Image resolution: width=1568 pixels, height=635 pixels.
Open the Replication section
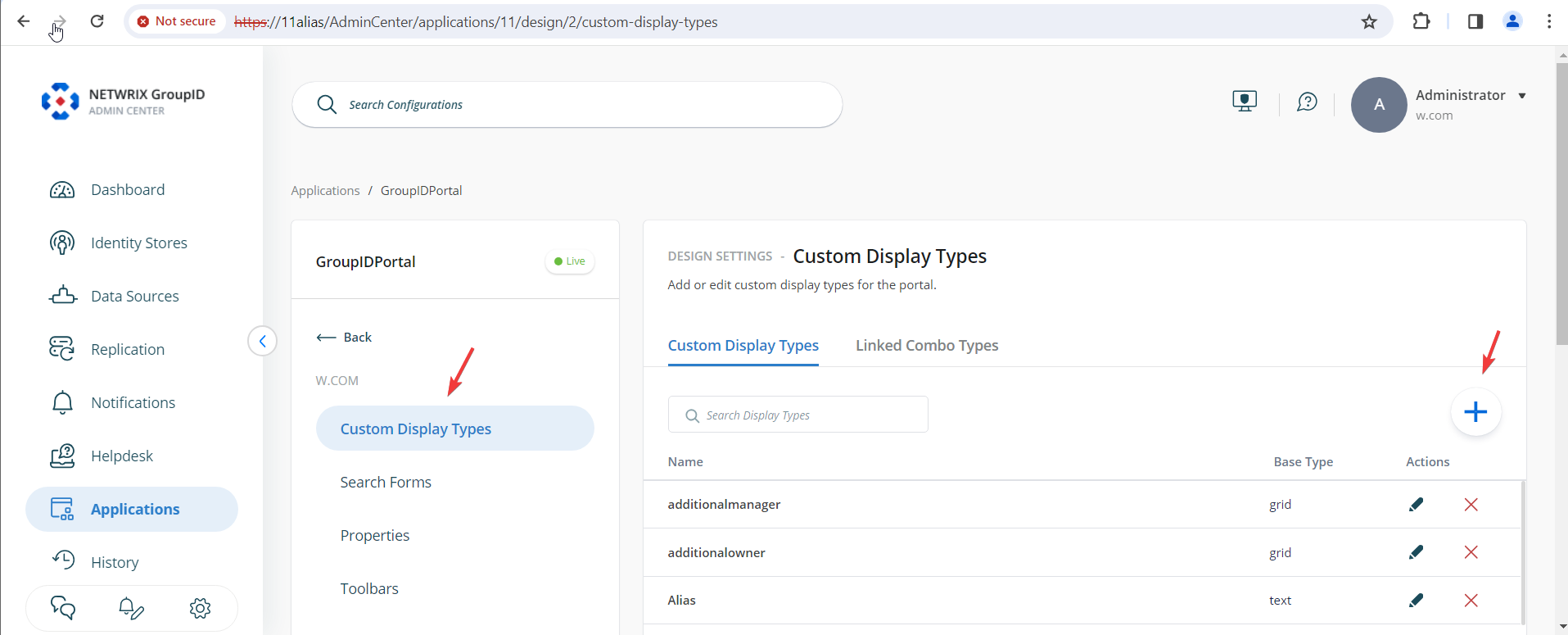pos(107,350)
